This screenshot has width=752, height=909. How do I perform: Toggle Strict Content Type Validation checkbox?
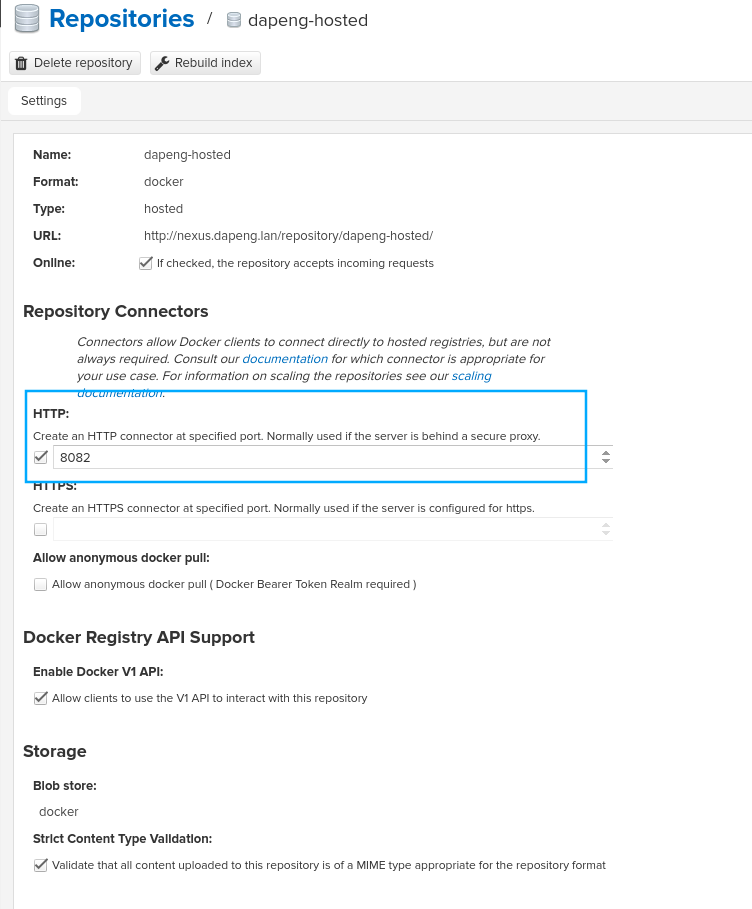(x=41, y=865)
